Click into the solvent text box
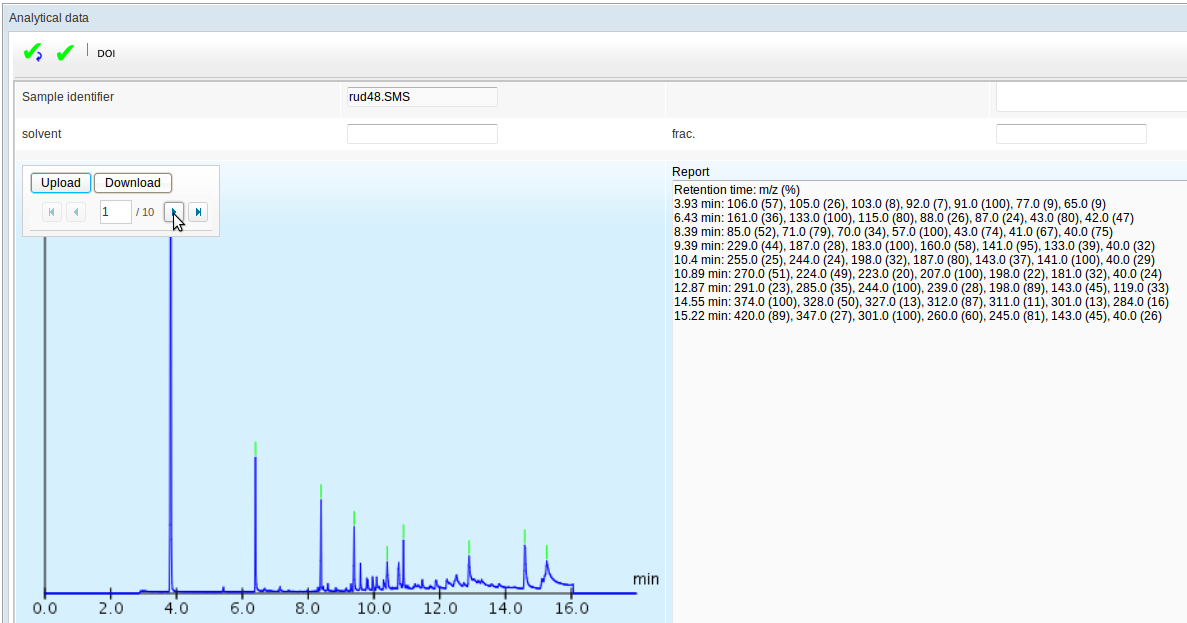1187x623 pixels. tap(422, 134)
